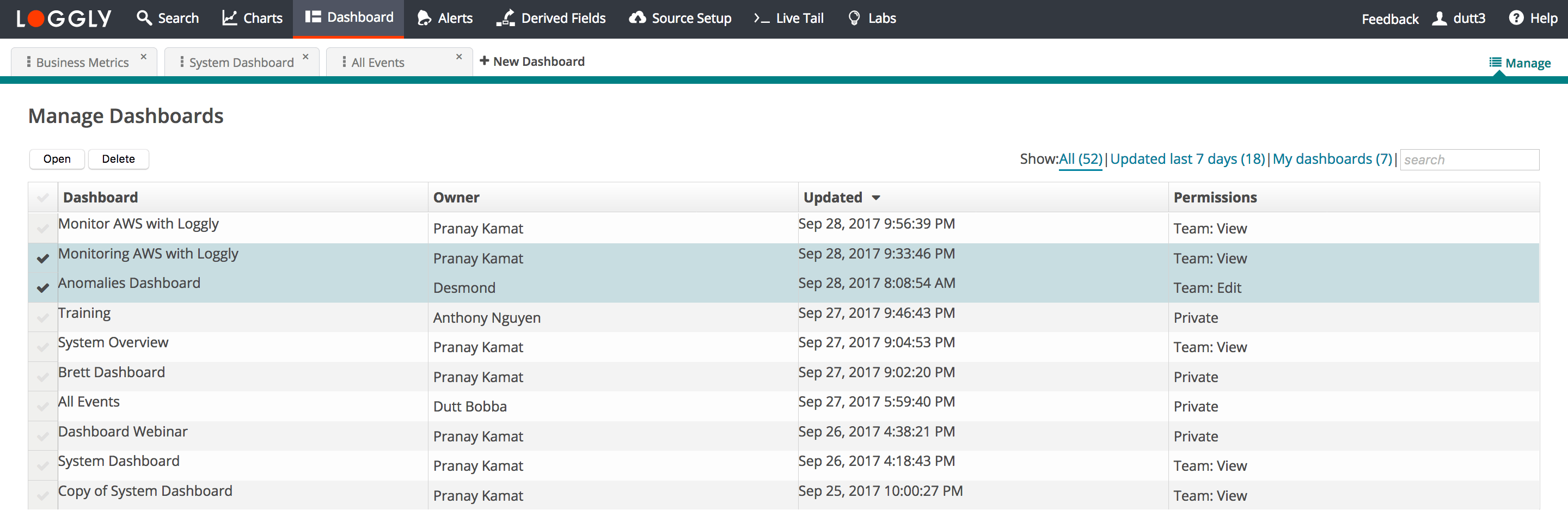The height and width of the screenshot is (516, 1568).
Task: Uncheck the Monitoring AWS with Loggly row
Action: (x=42, y=258)
